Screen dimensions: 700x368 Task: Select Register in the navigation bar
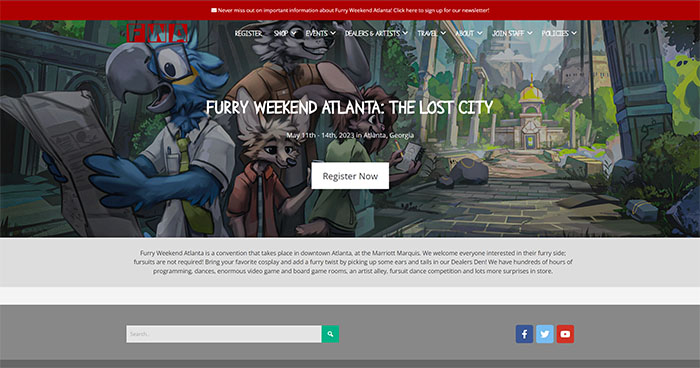pos(248,33)
